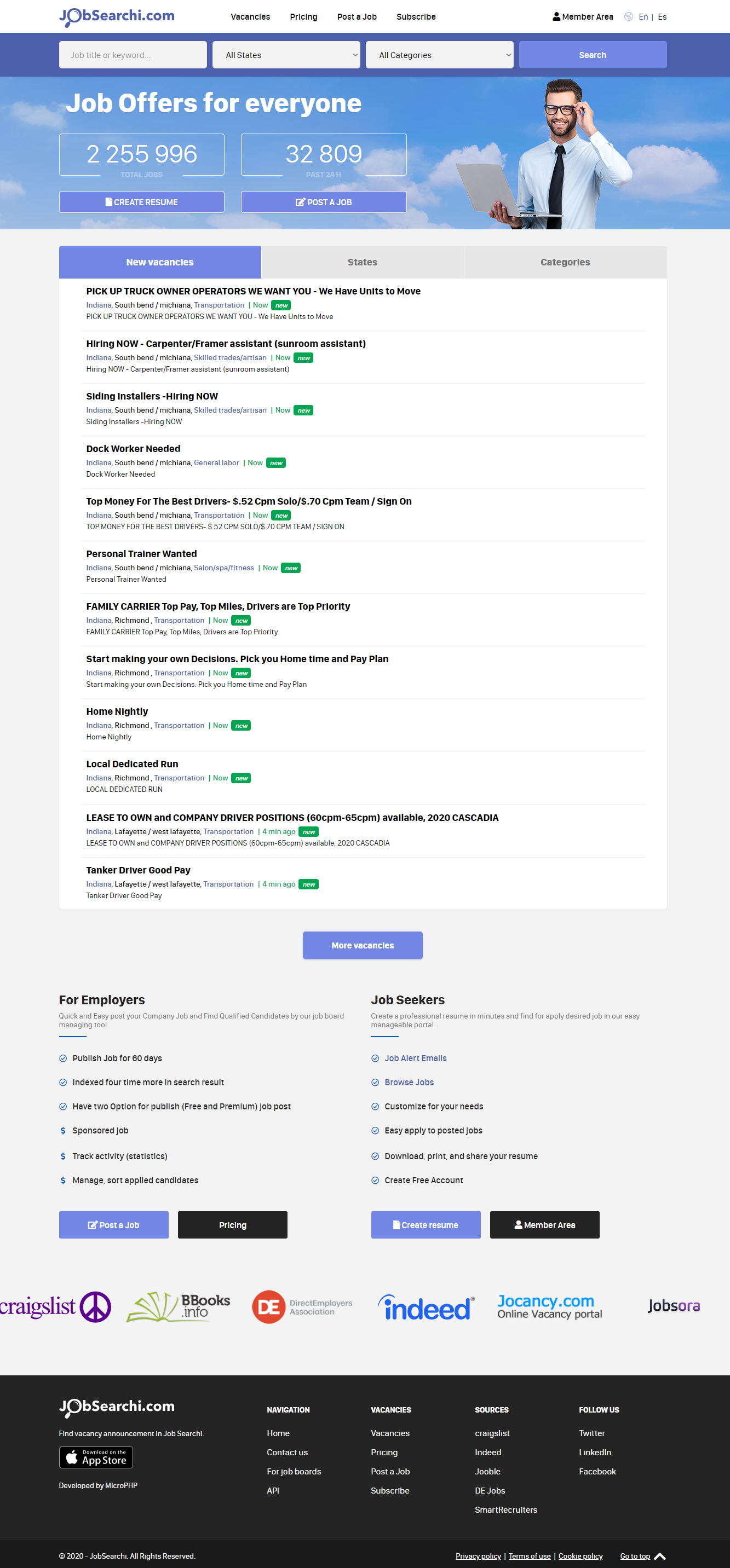Screen dimensions: 730x1568
Task: Open the All States dropdown
Action: [x=286, y=55]
